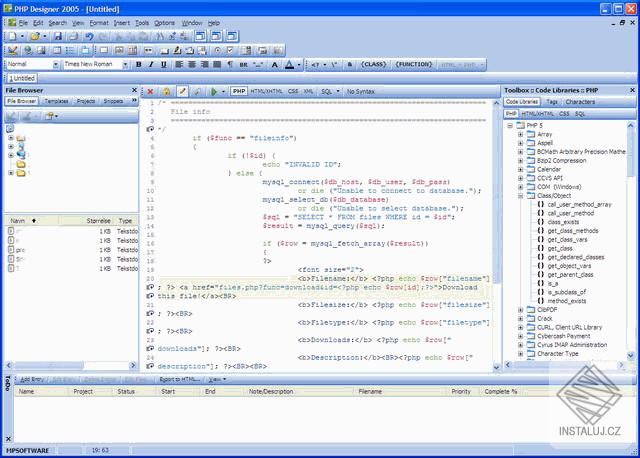The height and width of the screenshot is (458, 640).
Task: Sort the to-do list by Priority column
Action: pyautogui.click(x=461, y=391)
